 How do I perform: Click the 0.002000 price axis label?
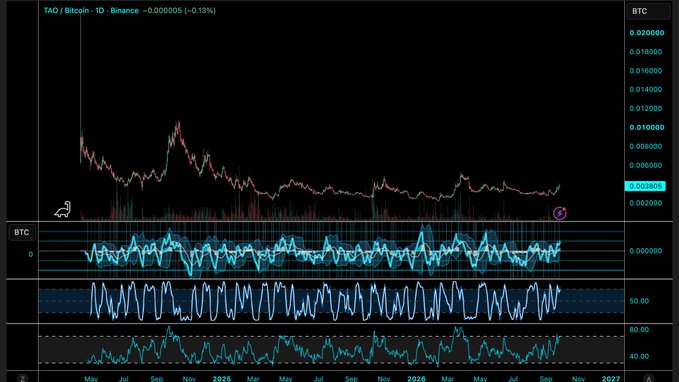point(646,203)
